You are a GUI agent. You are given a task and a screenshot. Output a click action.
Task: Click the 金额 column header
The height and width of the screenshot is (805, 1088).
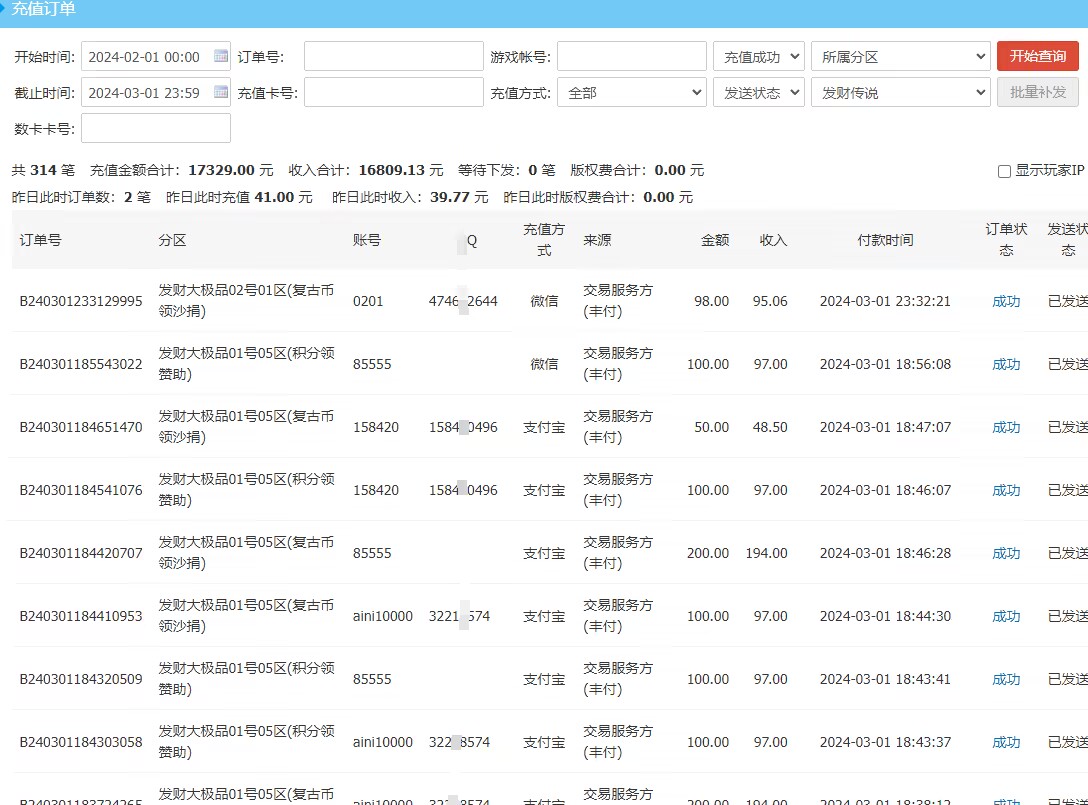tap(715, 240)
